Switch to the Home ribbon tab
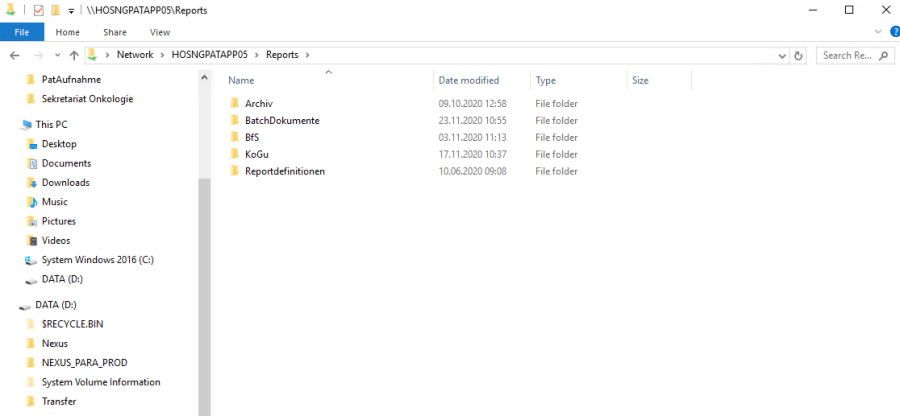900x416 pixels. pos(67,32)
